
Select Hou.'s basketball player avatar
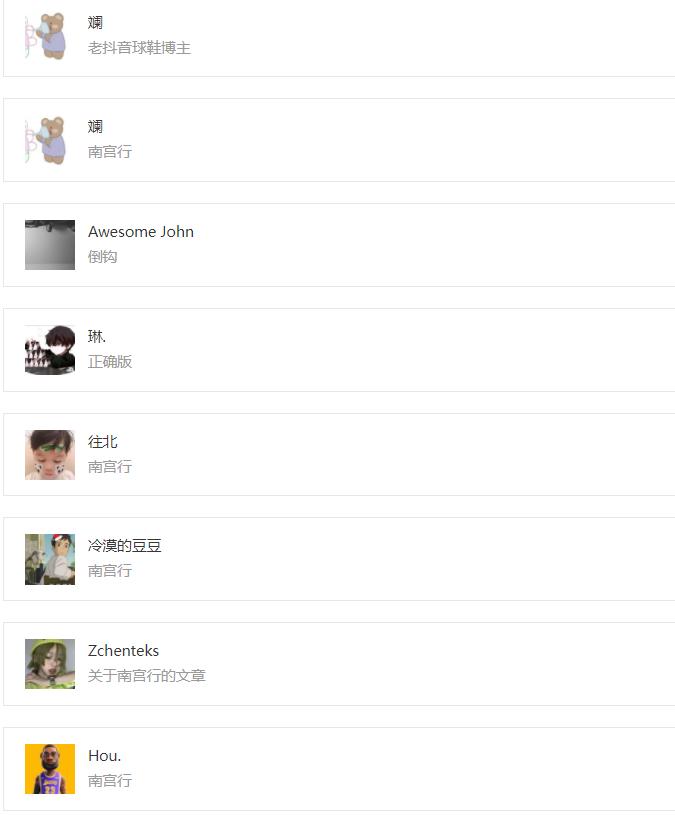pos(50,769)
